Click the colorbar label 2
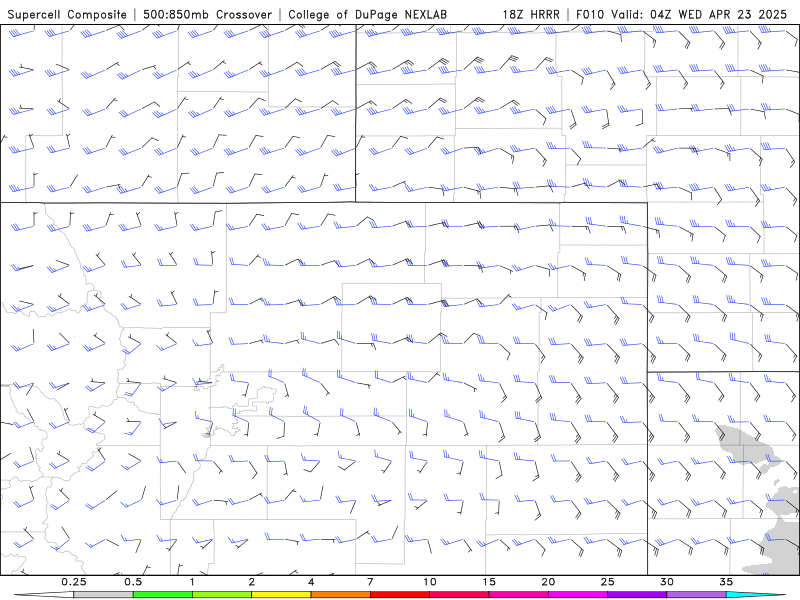Viewport: 800px width, 600px height. pos(252,582)
